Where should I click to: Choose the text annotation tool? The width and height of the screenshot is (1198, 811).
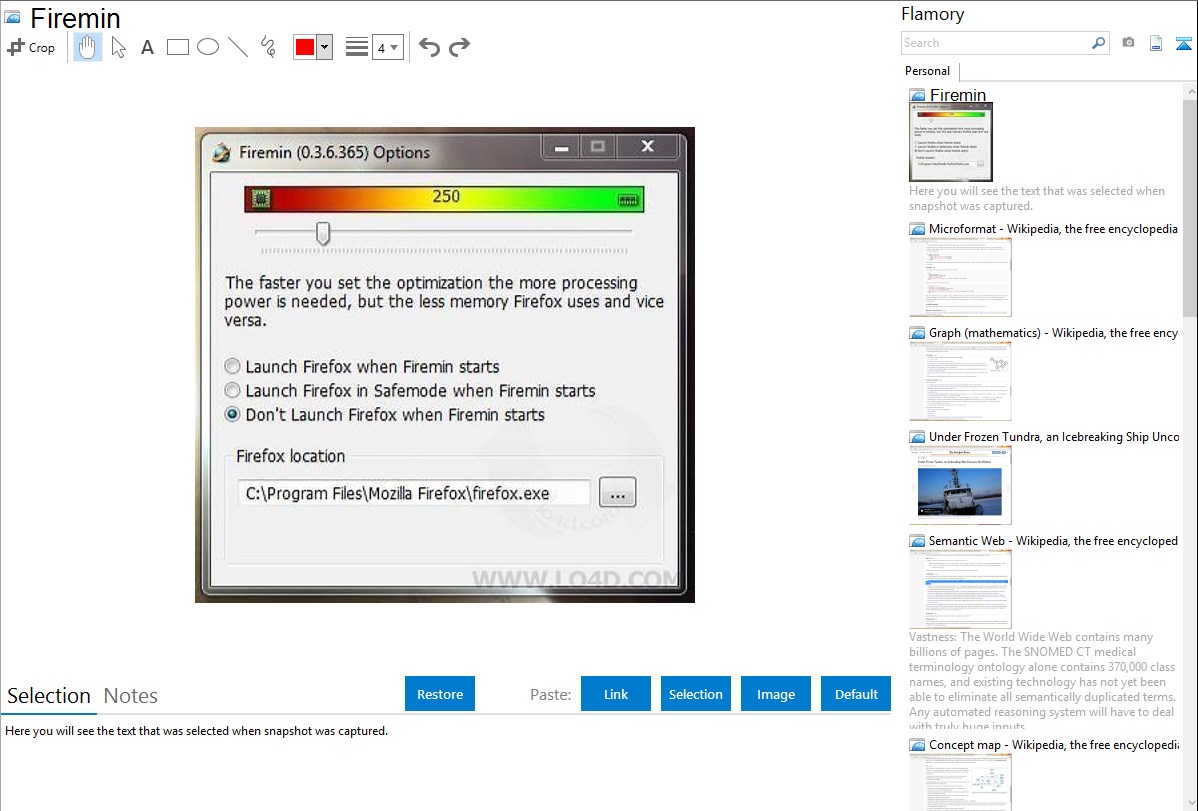click(x=147, y=47)
